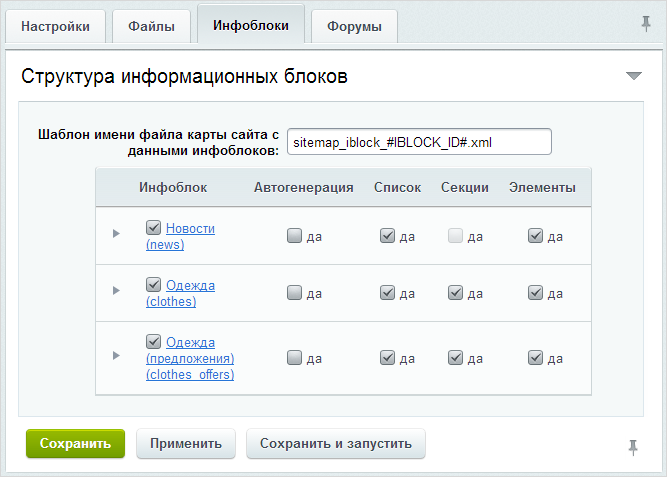667x477 pixels.
Task: Click the sitemap file name template field
Action: 419,142
